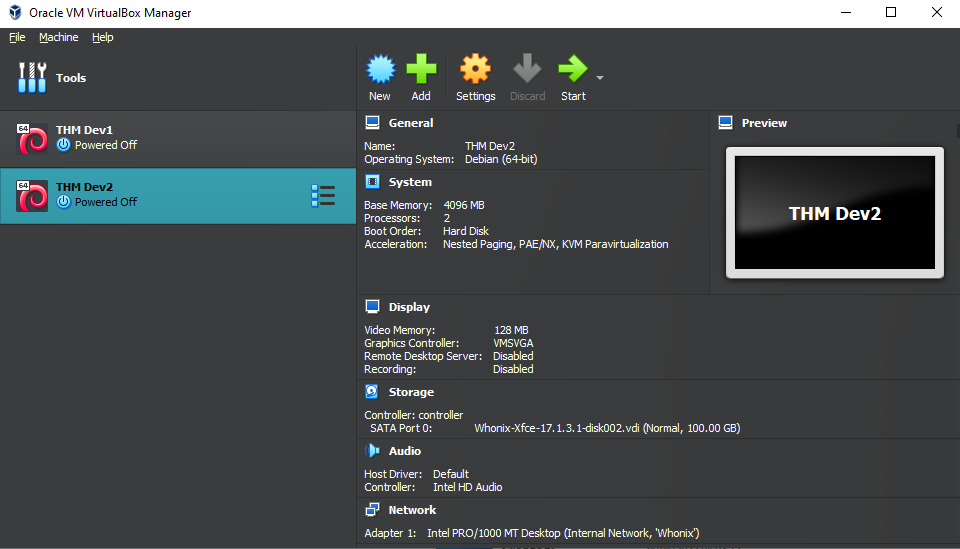This screenshot has height=549, width=960.
Task: Minimize the VirtualBox Manager window
Action: point(846,13)
